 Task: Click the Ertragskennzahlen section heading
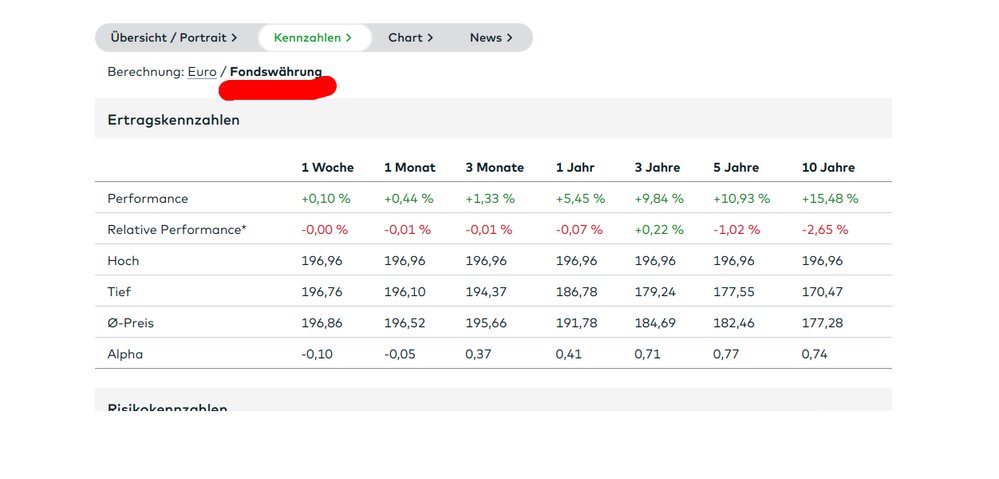coord(173,120)
